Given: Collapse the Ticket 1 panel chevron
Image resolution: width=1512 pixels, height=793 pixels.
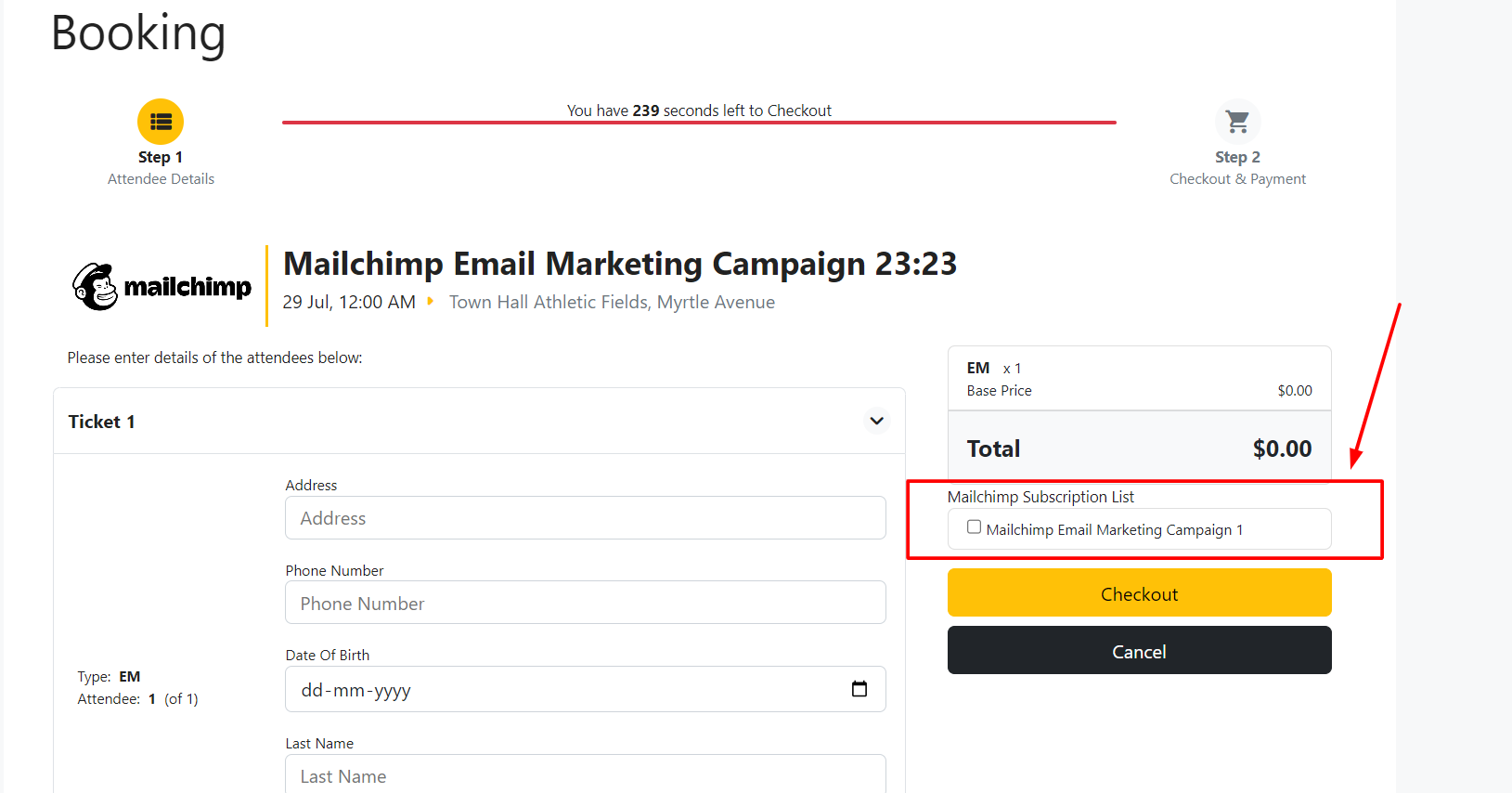Looking at the screenshot, I should (x=876, y=421).
